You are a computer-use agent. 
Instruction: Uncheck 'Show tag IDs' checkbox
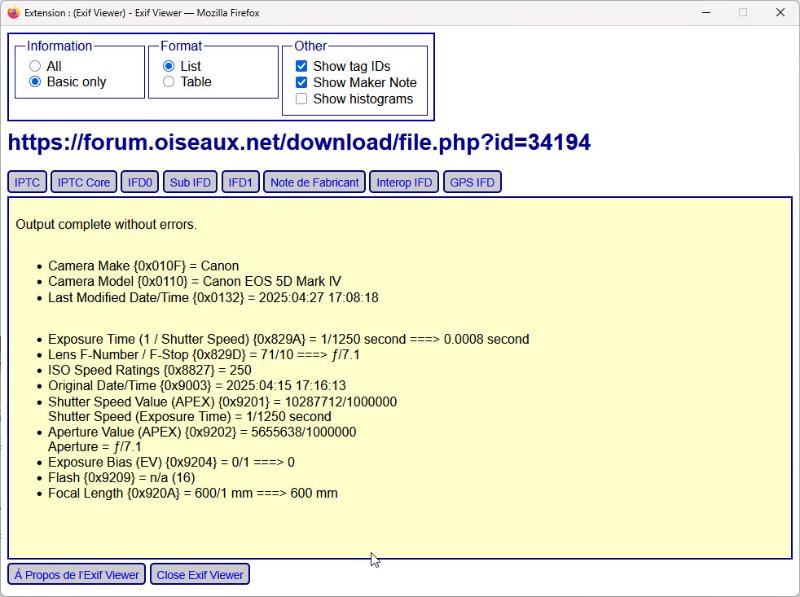(302, 66)
